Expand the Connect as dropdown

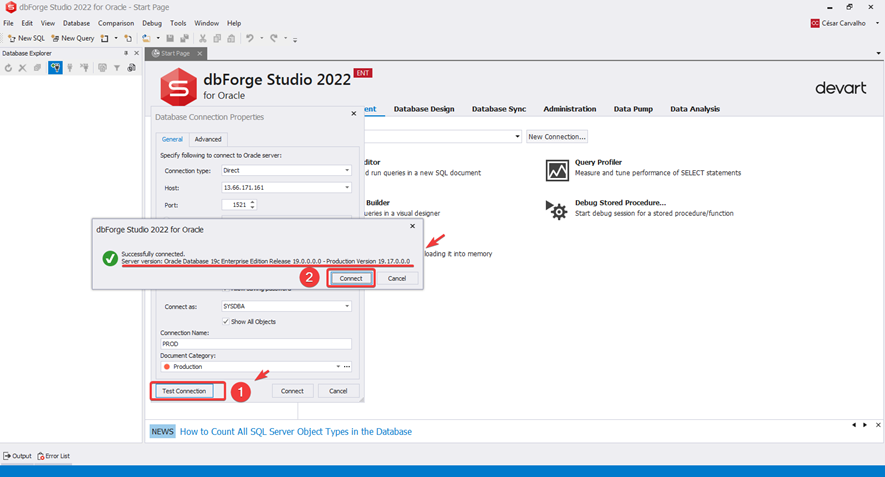point(347,306)
